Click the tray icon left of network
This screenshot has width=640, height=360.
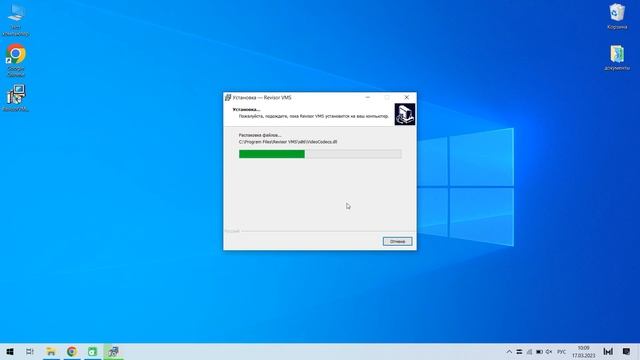coord(519,351)
